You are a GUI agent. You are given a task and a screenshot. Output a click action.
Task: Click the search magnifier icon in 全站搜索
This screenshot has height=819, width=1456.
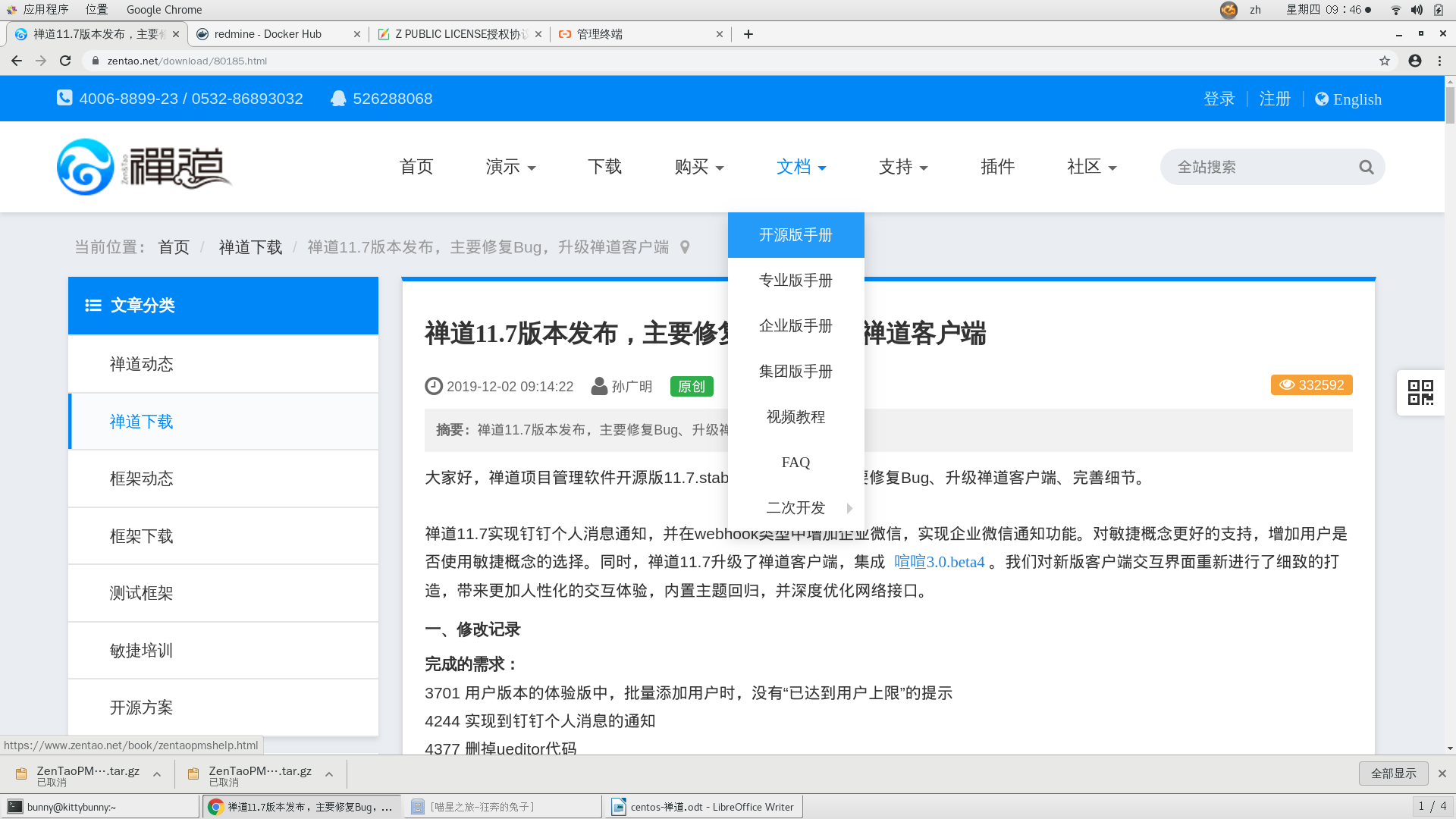pos(1367,167)
